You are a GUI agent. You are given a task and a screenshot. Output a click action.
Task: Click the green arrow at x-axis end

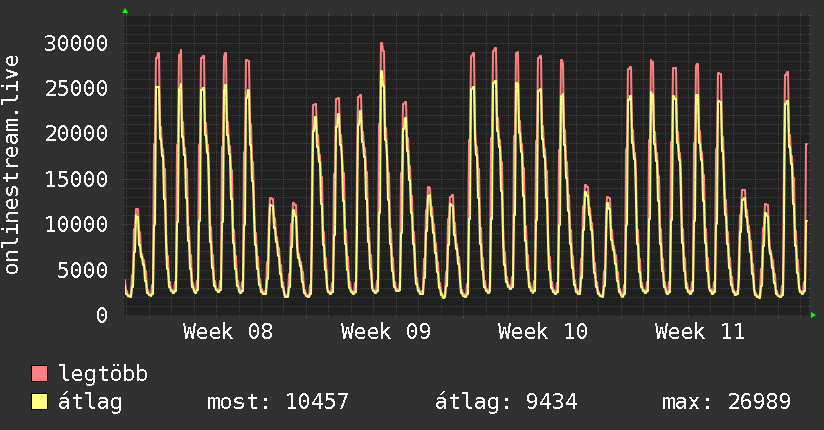click(813, 315)
